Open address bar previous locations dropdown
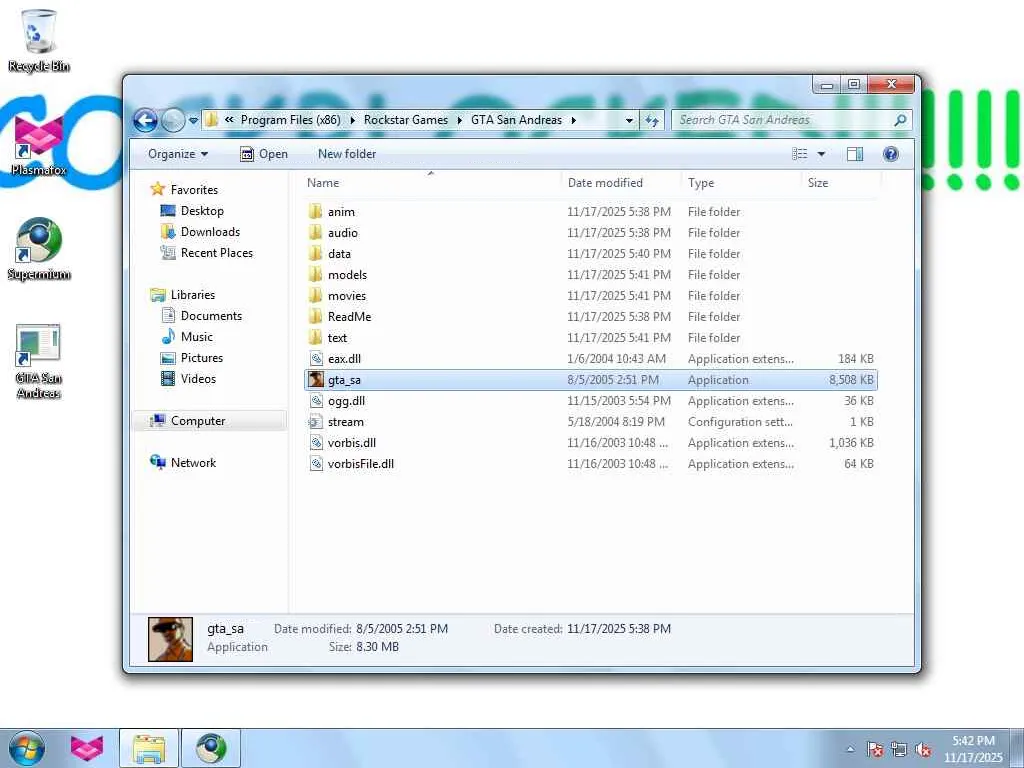Image resolution: width=1024 pixels, height=768 pixels. [x=629, y=120]
